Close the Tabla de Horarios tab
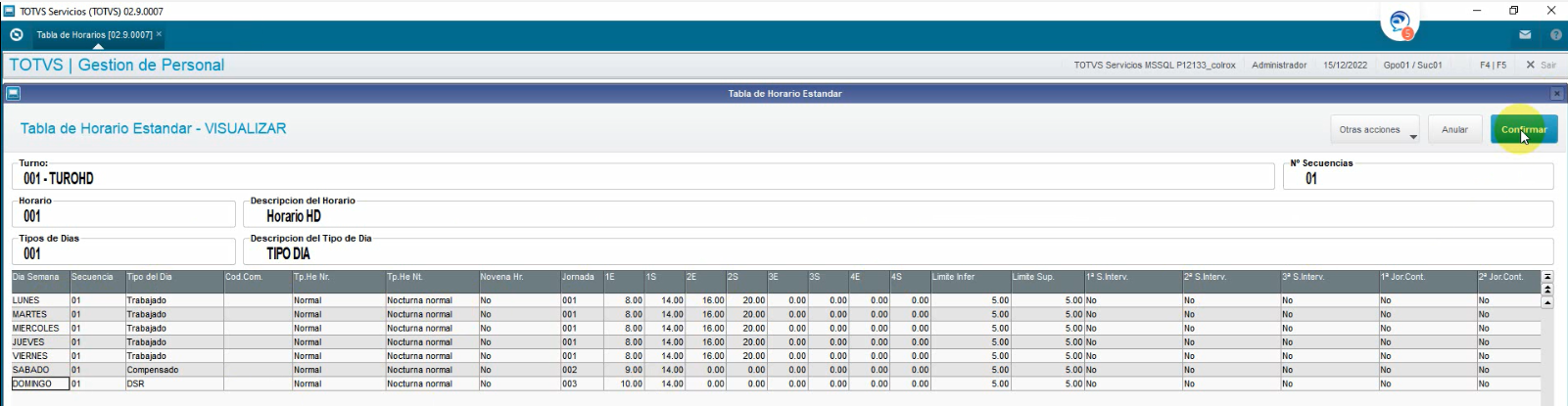 [x=159, y=34]
